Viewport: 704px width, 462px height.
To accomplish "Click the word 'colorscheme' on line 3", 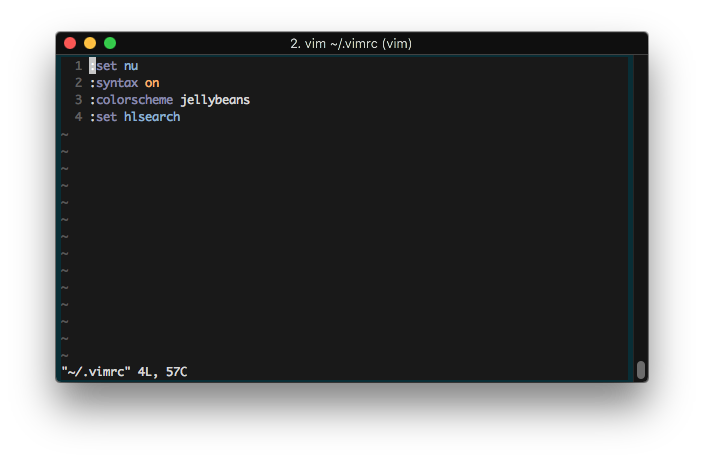I will (134, 100).
